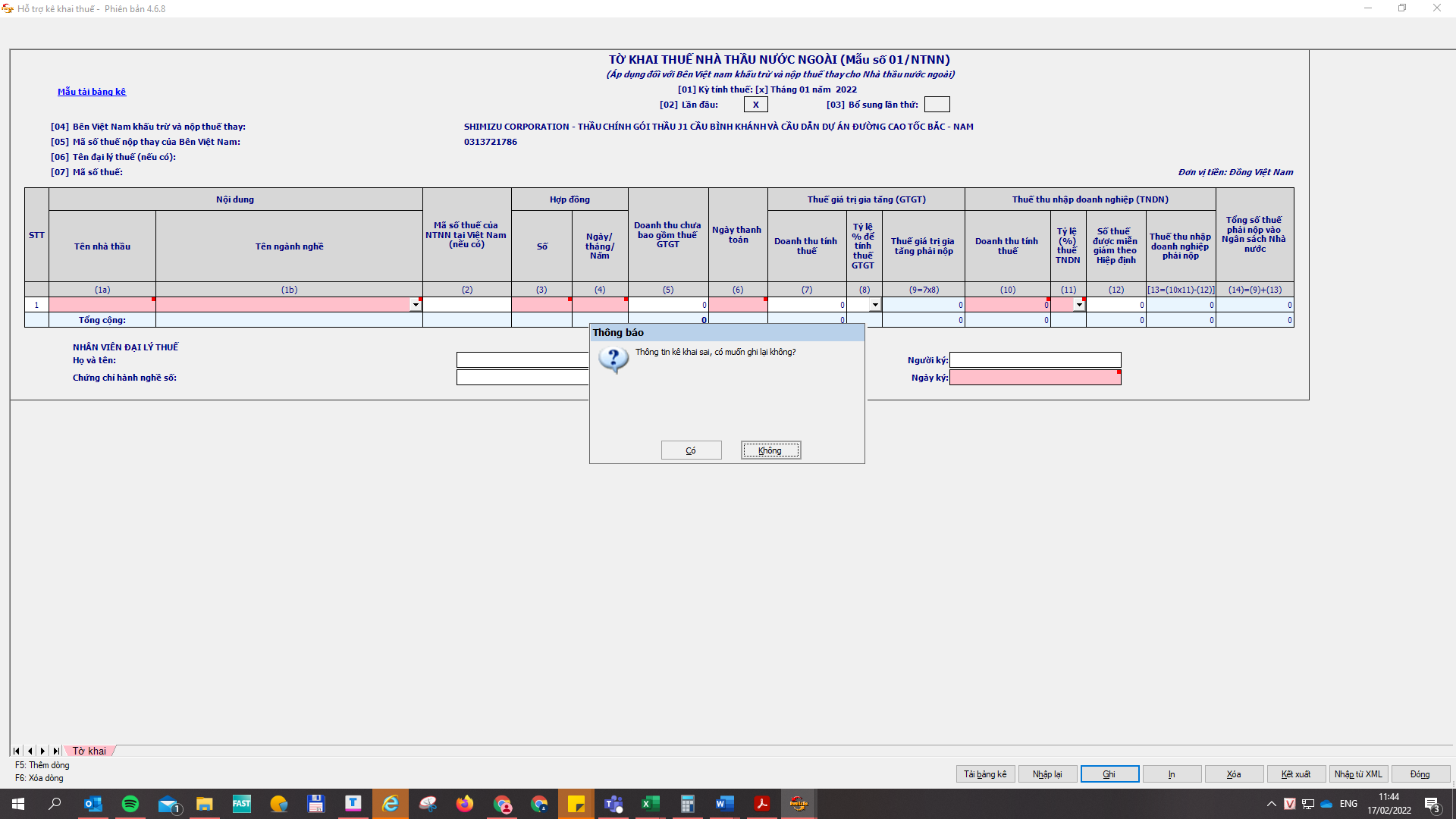Select the Tờ khai sheet tab
This screenshot has height=819, width=1456.
(x=89, y=751)
